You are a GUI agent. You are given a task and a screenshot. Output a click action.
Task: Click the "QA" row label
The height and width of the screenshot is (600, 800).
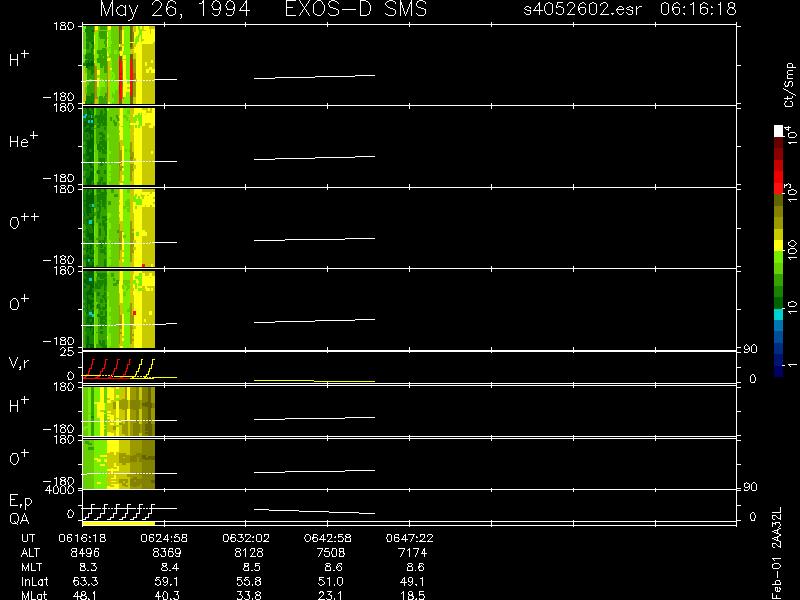pyautogui.click(x=19, y=519)
